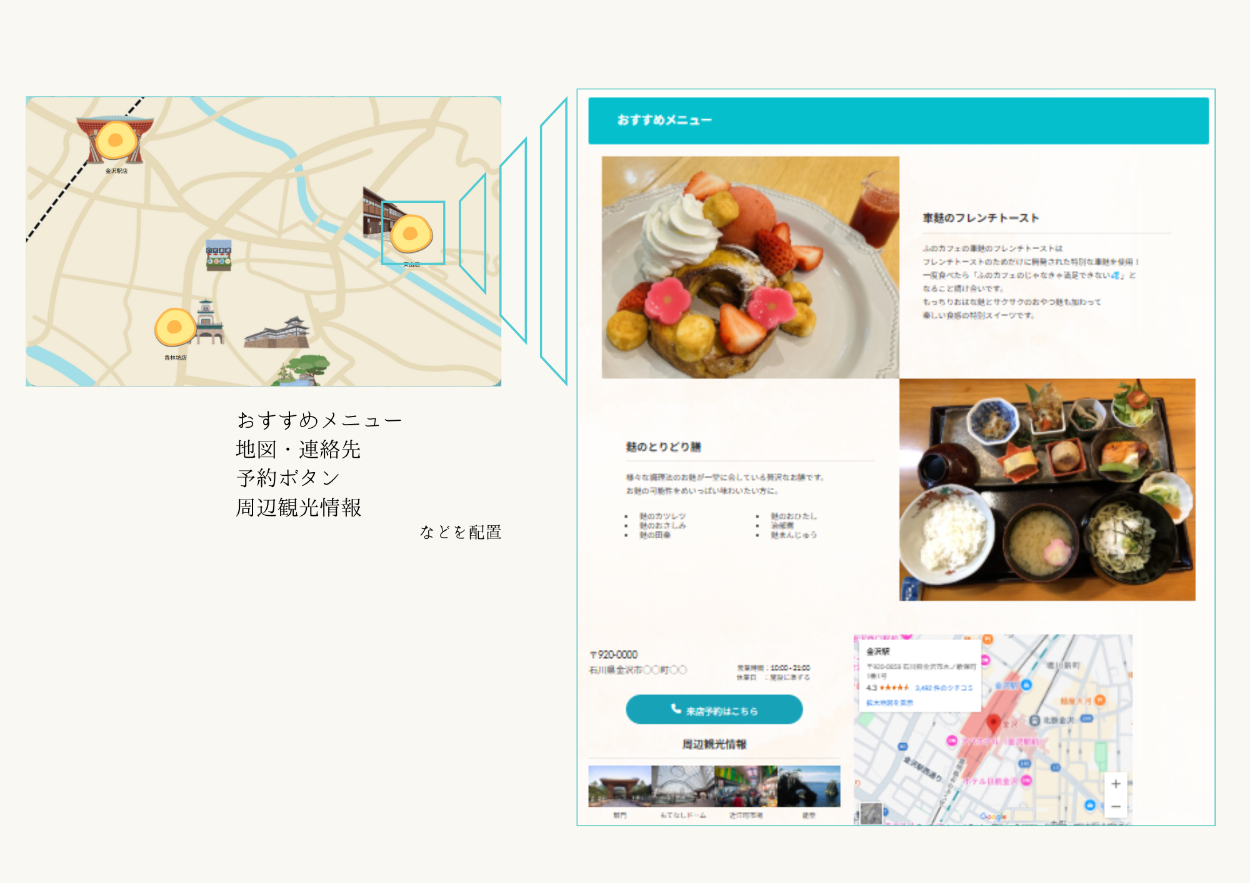This screenshot has width=1250, height=883.
Task: Click the French toast dessert photo
Action: [751, 267]
